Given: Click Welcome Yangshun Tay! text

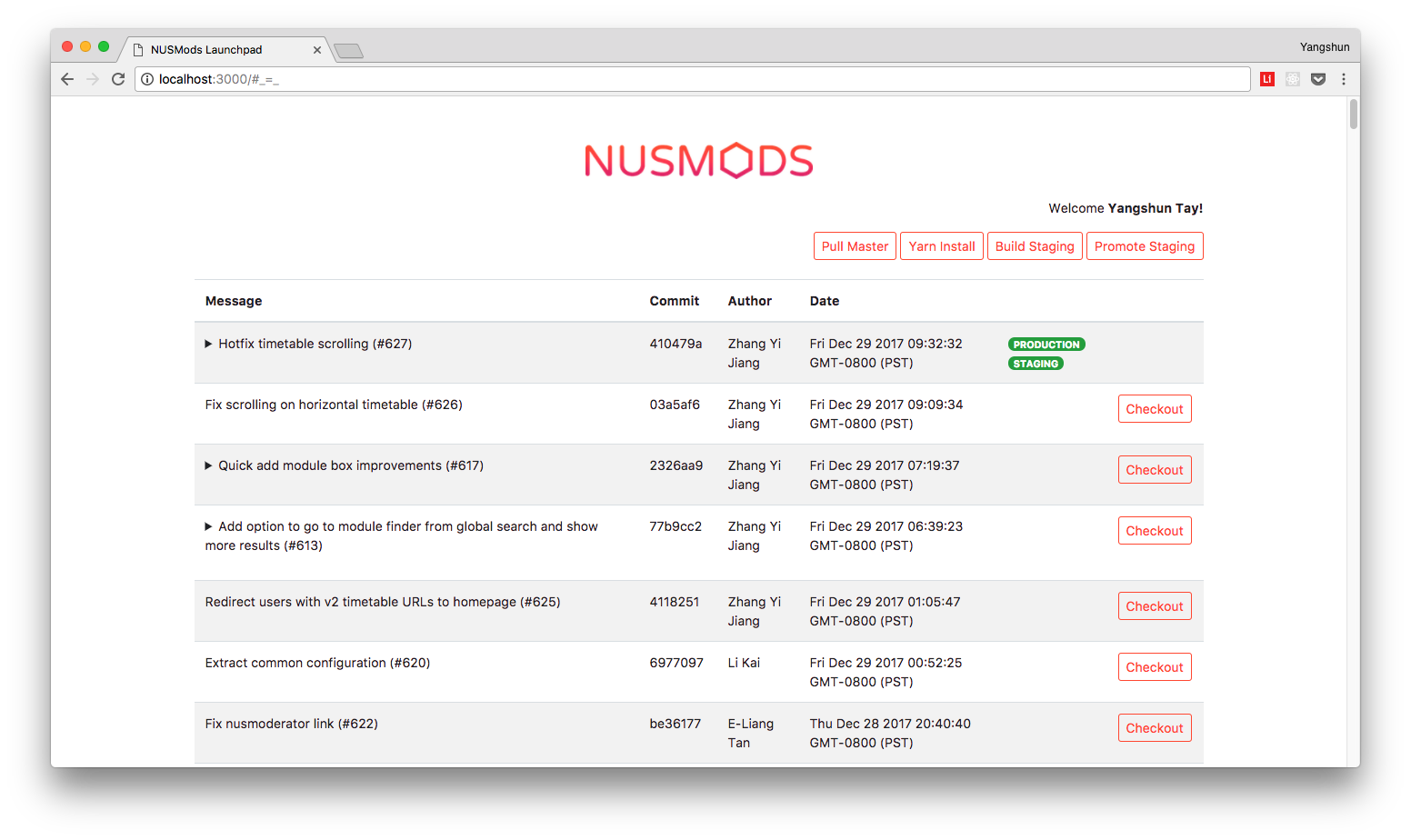Looking at the screenshot, I should (x=1126, y=208).
